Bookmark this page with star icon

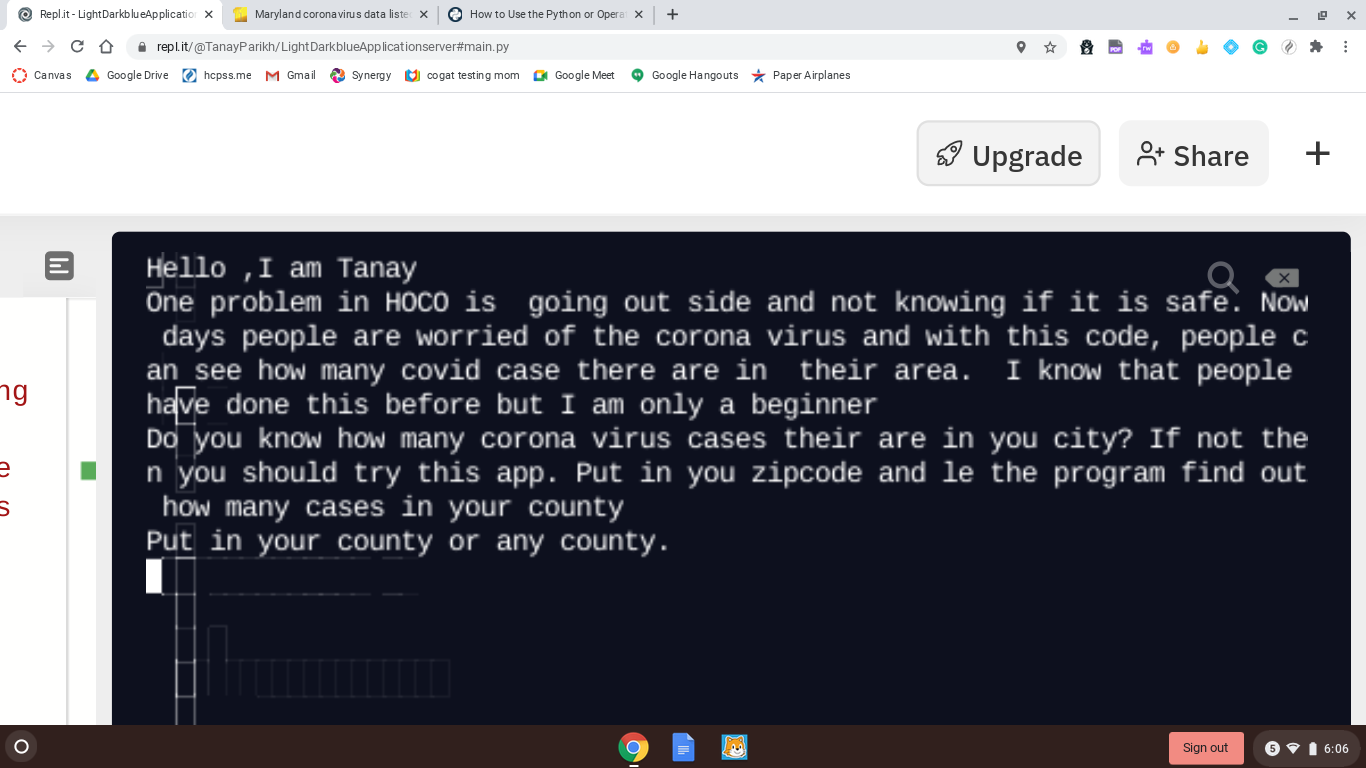[x=1050, y=47]
